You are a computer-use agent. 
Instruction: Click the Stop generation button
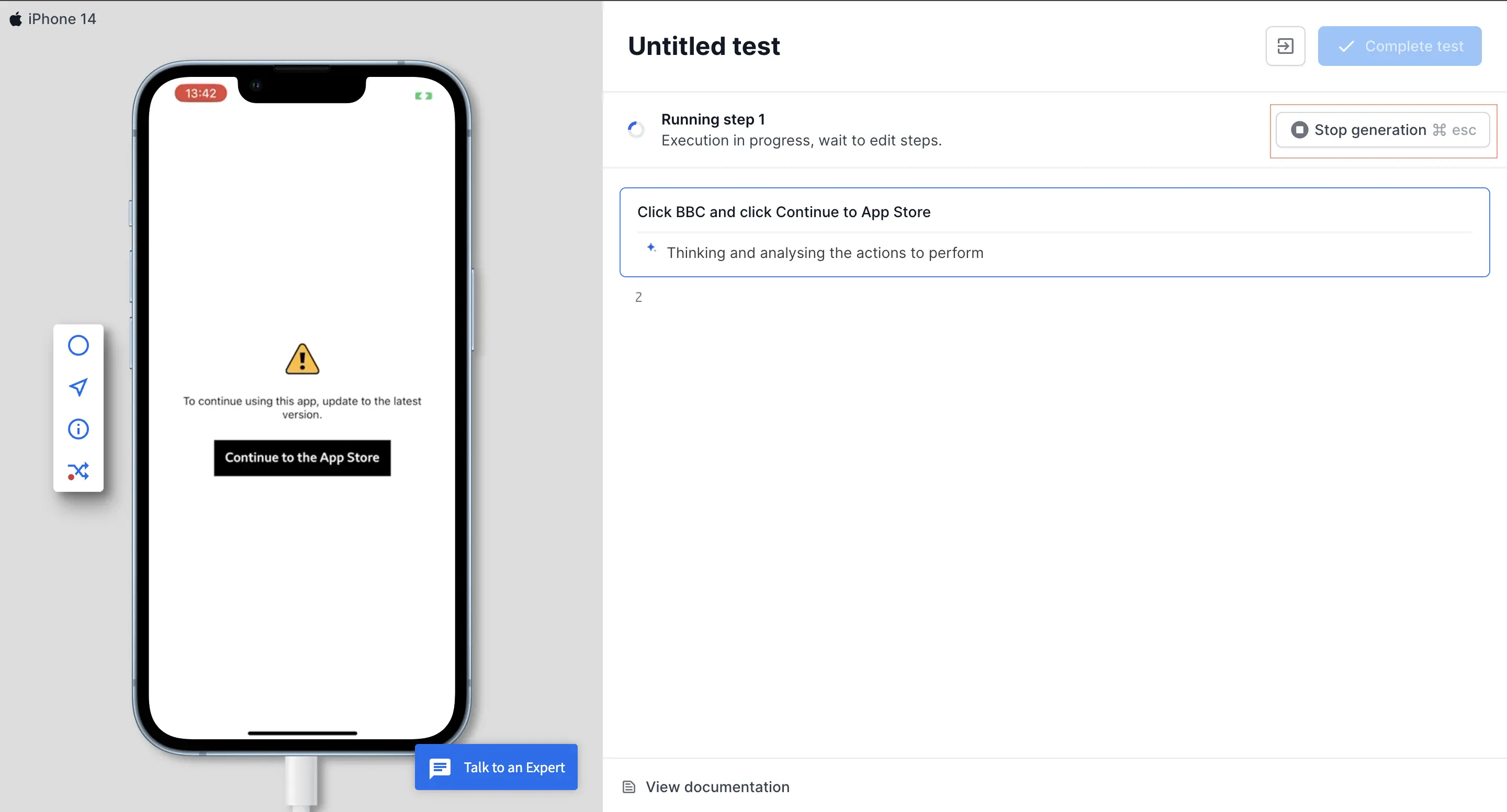1382,130
